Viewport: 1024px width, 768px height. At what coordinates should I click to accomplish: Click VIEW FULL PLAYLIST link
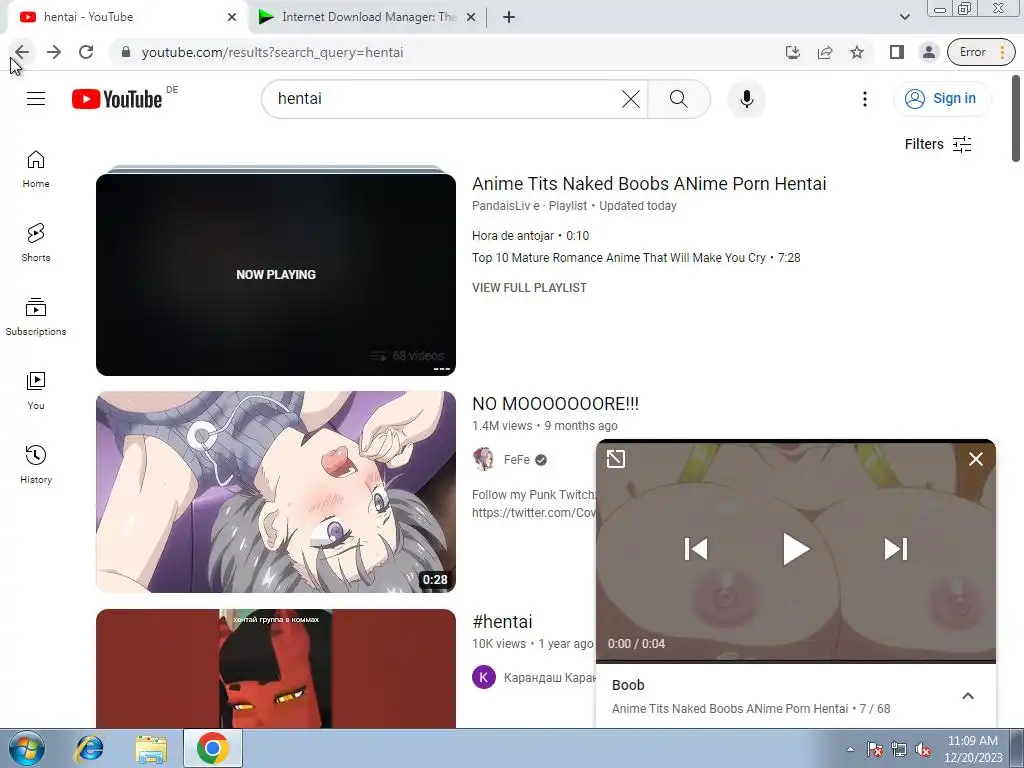[529, 288]
